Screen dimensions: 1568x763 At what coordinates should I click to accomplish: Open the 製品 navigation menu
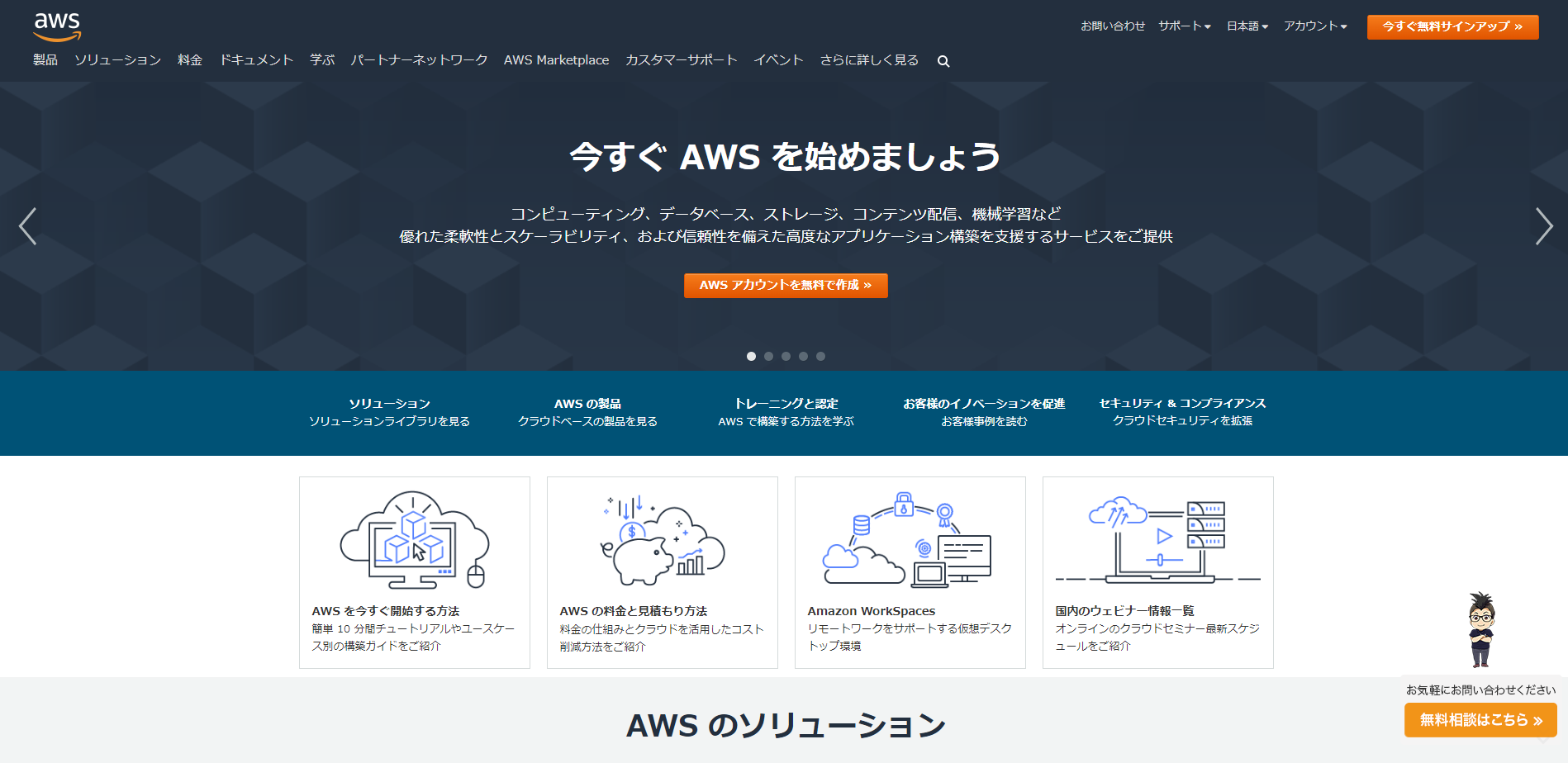tap(45, 60)
